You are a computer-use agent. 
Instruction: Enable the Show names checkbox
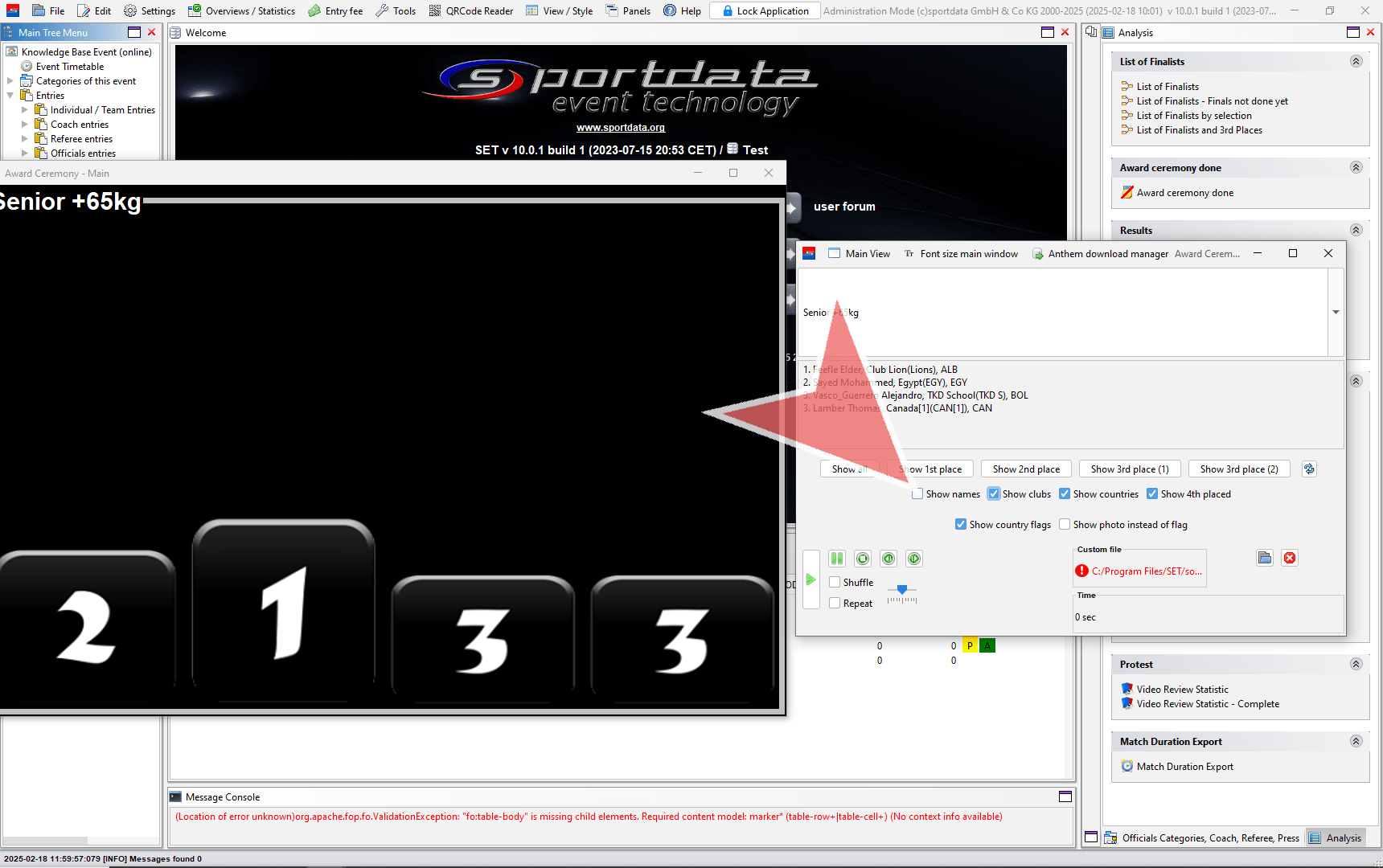tap(917, 494)
